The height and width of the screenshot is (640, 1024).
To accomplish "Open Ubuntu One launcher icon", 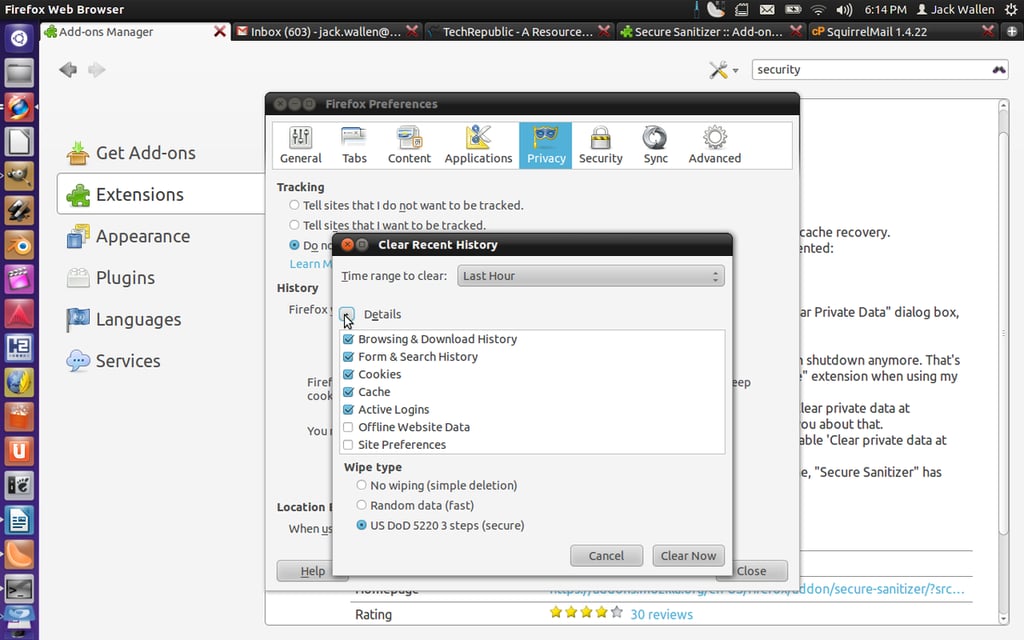I will click(19, 451).
